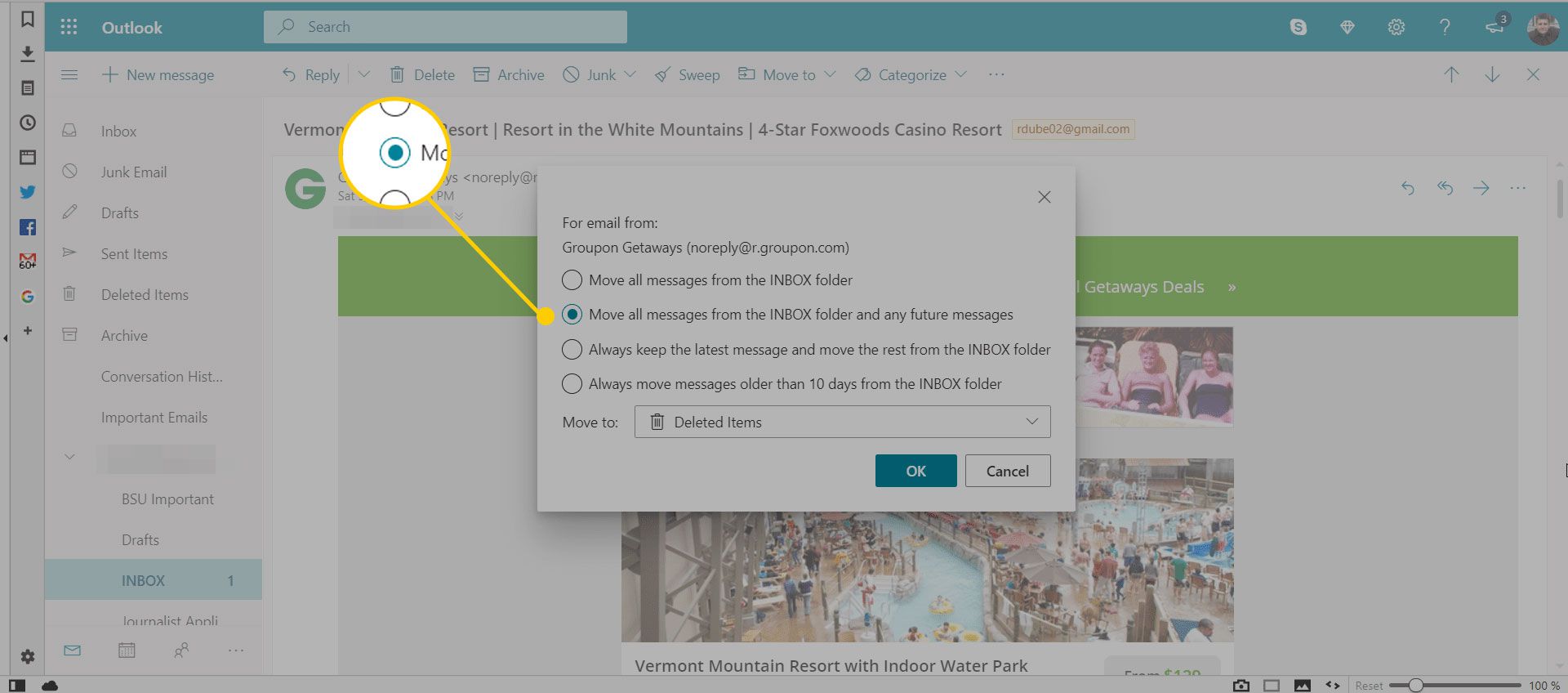Open the INBOX subfolder with 1 unread

[x=154, y=580]
